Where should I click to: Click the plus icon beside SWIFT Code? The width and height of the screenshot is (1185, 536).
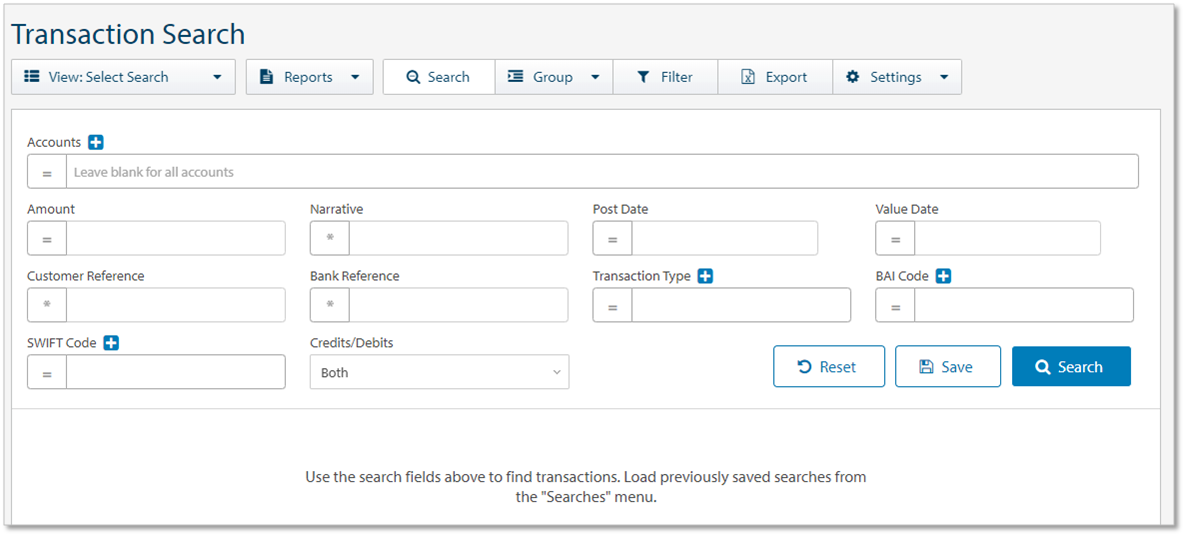pos(111,343)
